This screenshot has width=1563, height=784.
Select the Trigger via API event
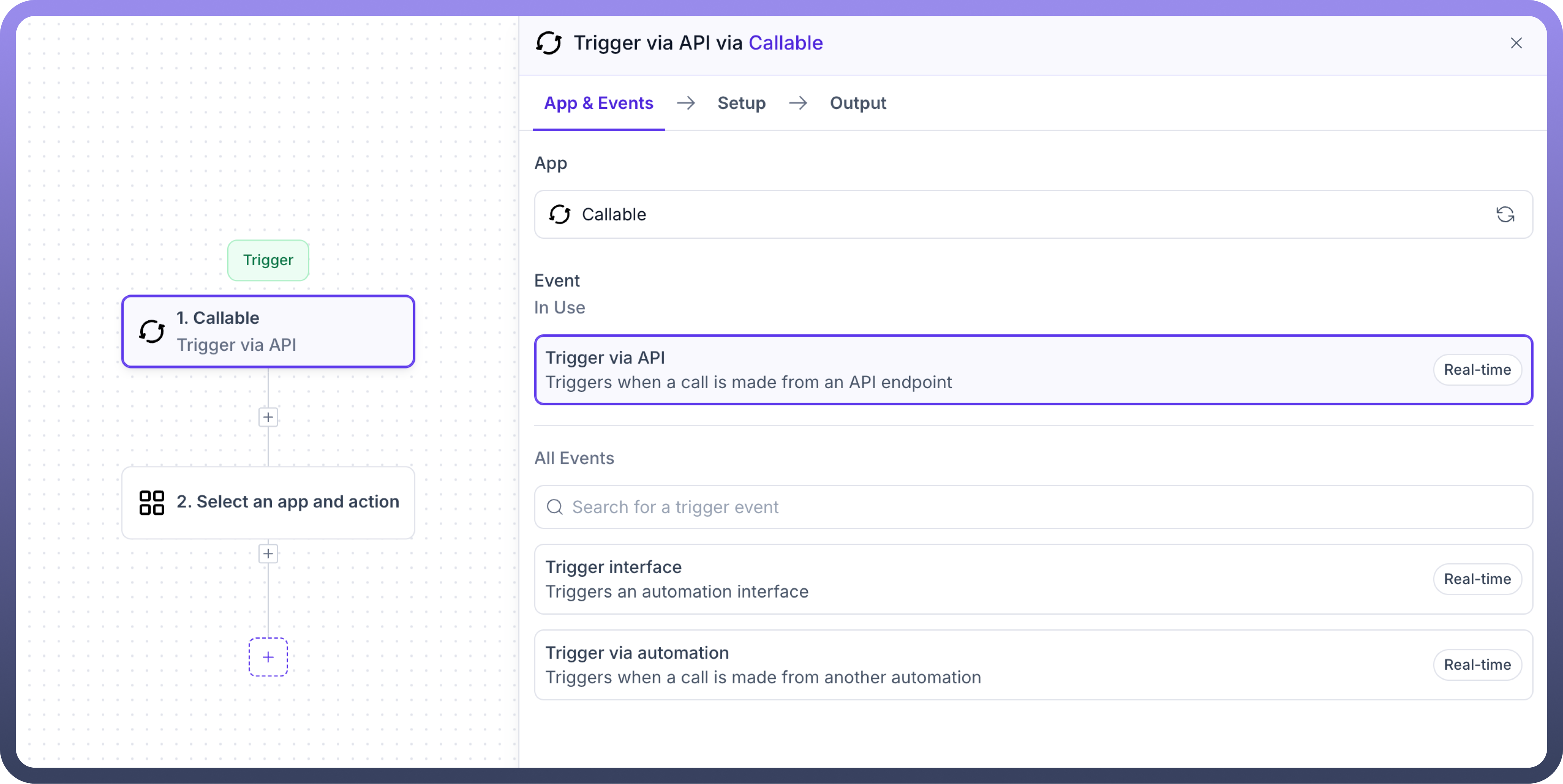(971, 370)
